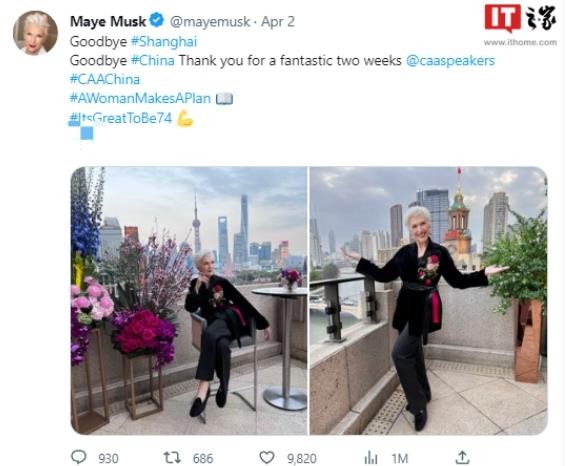Click the 9,820 likes count
Image resolution: width=566 pixels, height=466 pixels.
(x=302, y=458)
